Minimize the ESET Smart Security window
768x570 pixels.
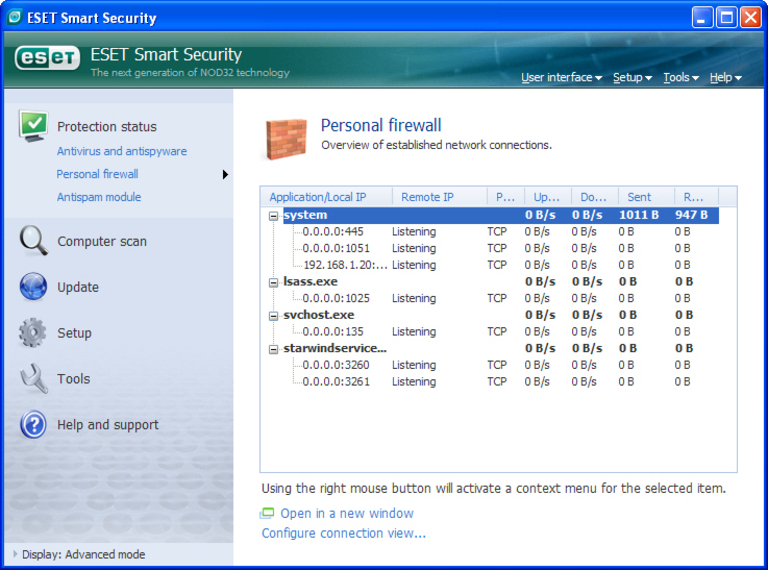click(702, 18)
